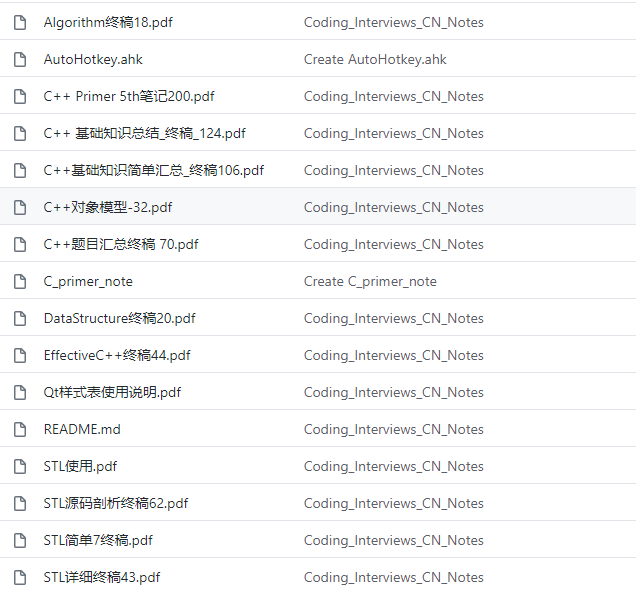Open commit message in Algorithm终稿18.pdf row
The image size is (636, 590).
click(x=394, y=22)
